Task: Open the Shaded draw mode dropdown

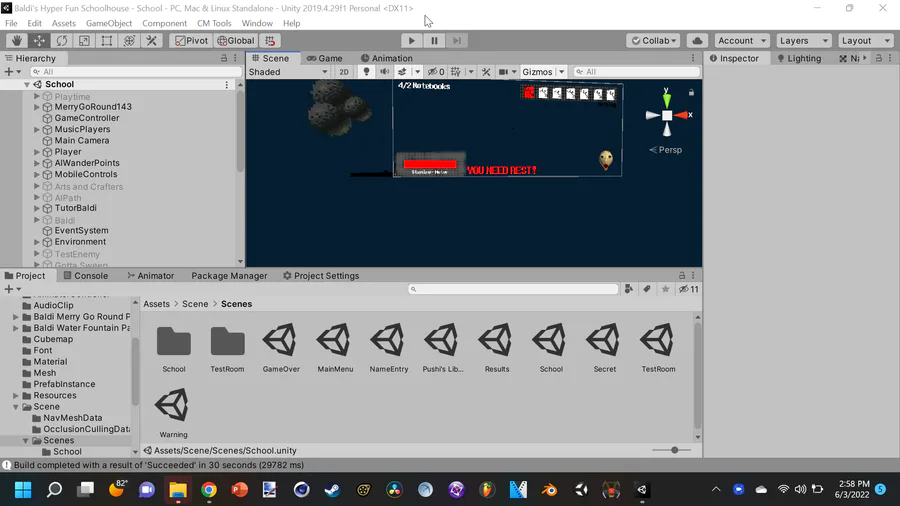Action: (x=288, y=72)
